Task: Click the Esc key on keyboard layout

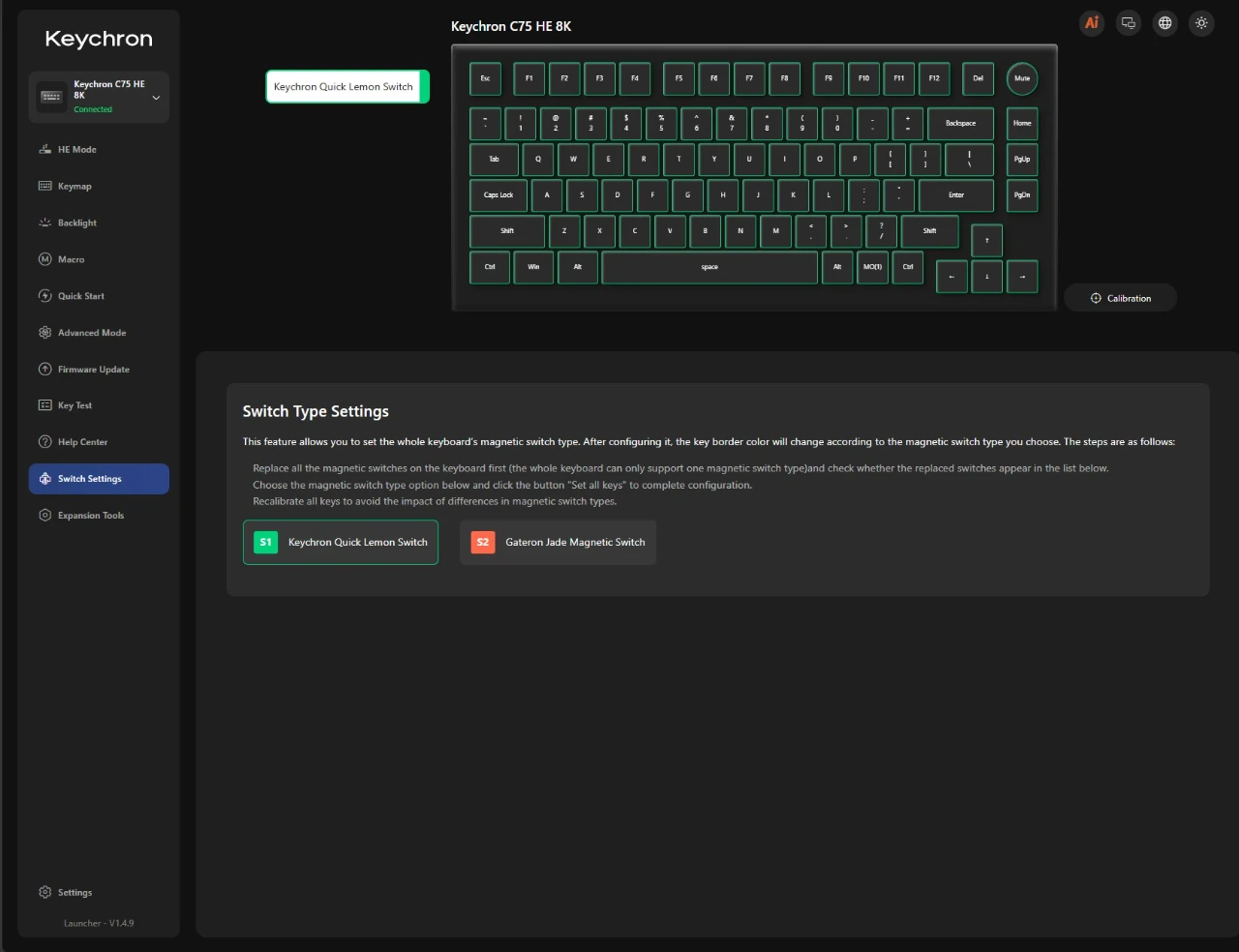Action: click(x=486, y=78)
